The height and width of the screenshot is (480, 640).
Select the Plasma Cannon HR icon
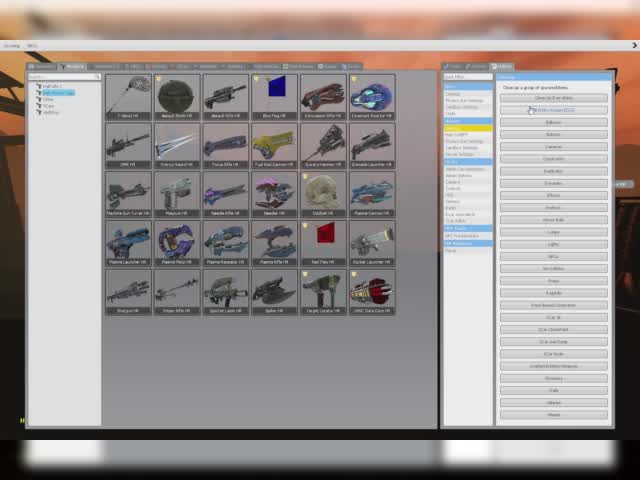(x=372, y=194)
